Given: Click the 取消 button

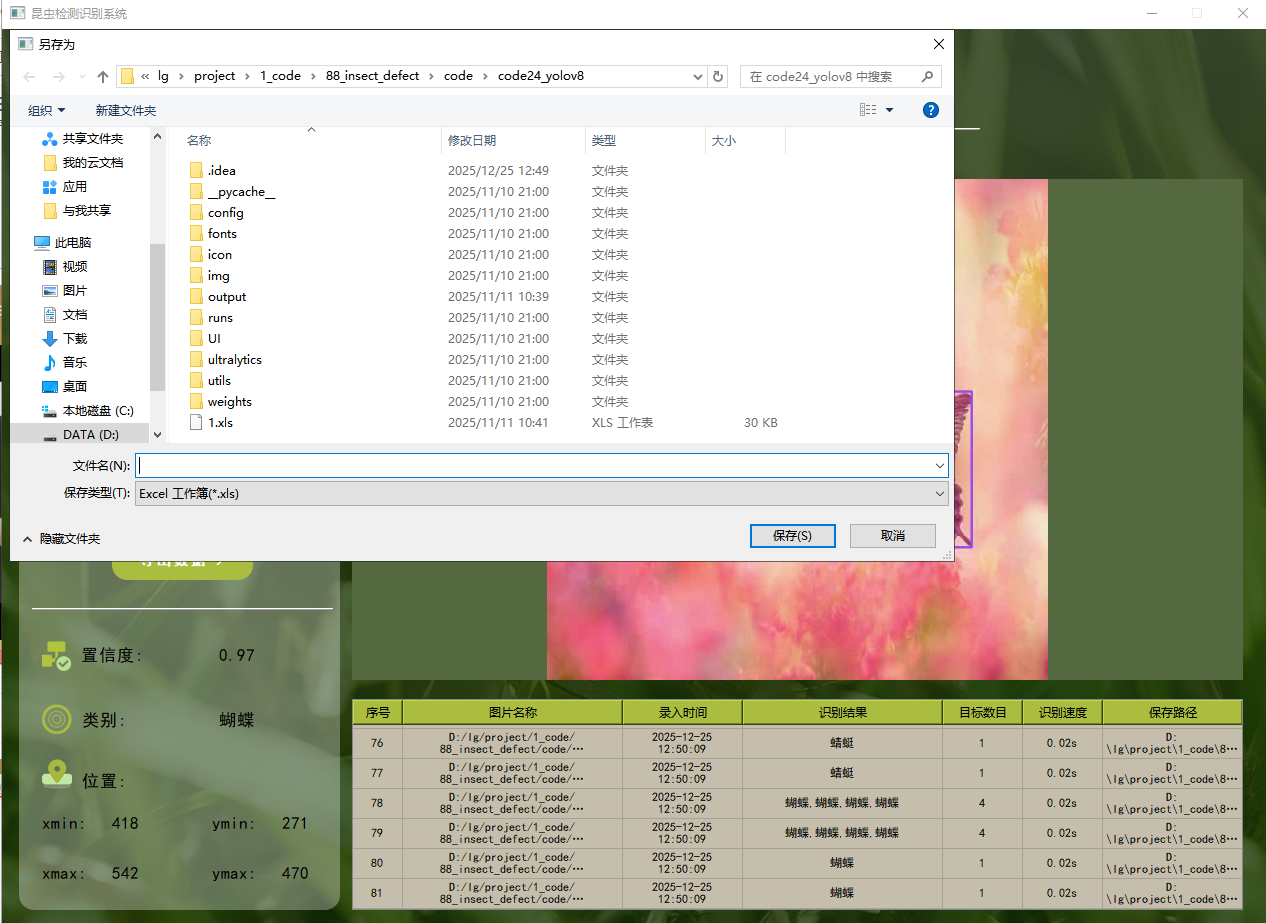Looking at the screenshot, I should coord(893,536).
